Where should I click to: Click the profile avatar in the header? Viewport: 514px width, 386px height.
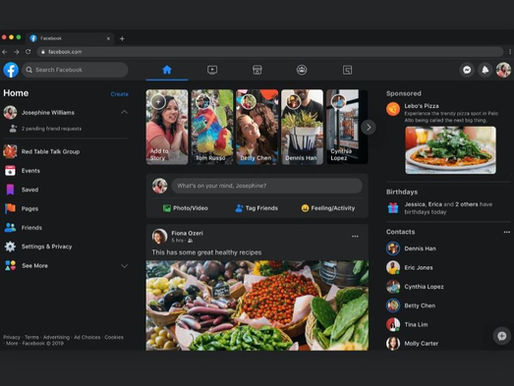pyautogui.click(x=503, y=70)
